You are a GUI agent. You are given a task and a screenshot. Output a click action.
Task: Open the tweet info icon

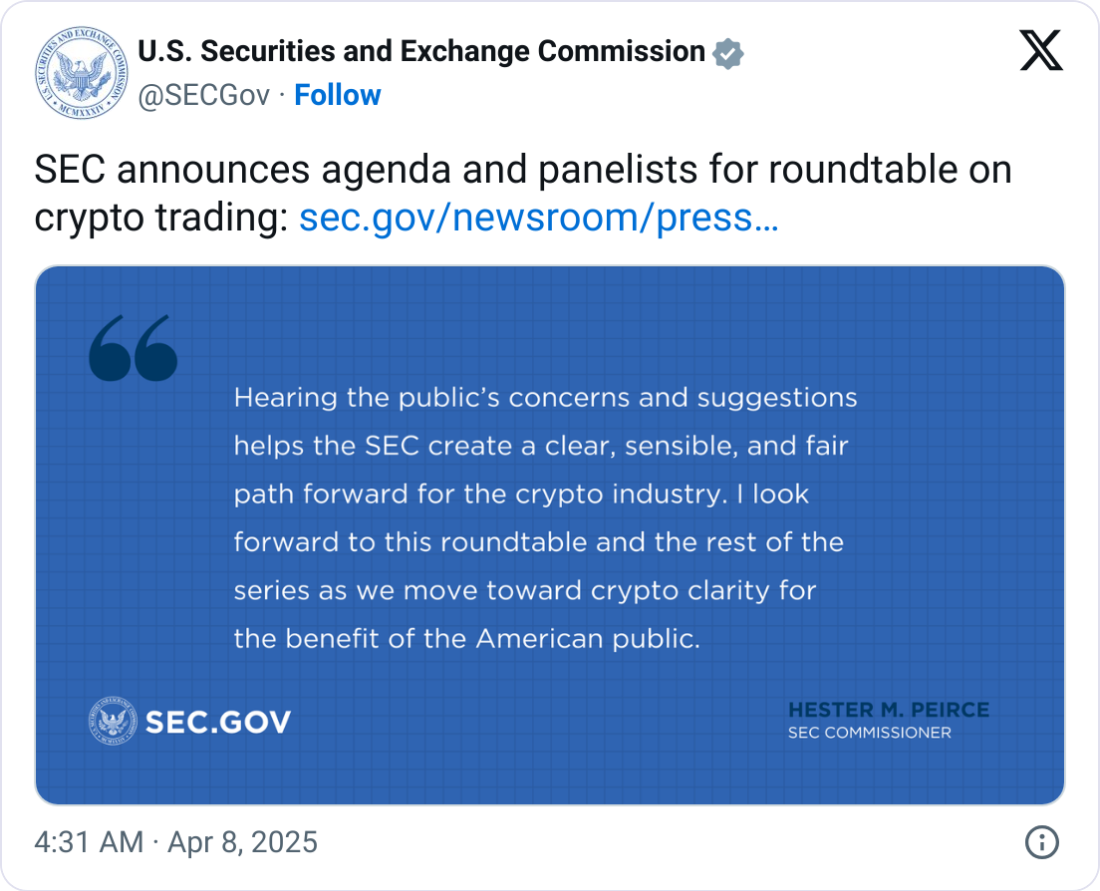pyautogui.click(x=1042, y=843)
